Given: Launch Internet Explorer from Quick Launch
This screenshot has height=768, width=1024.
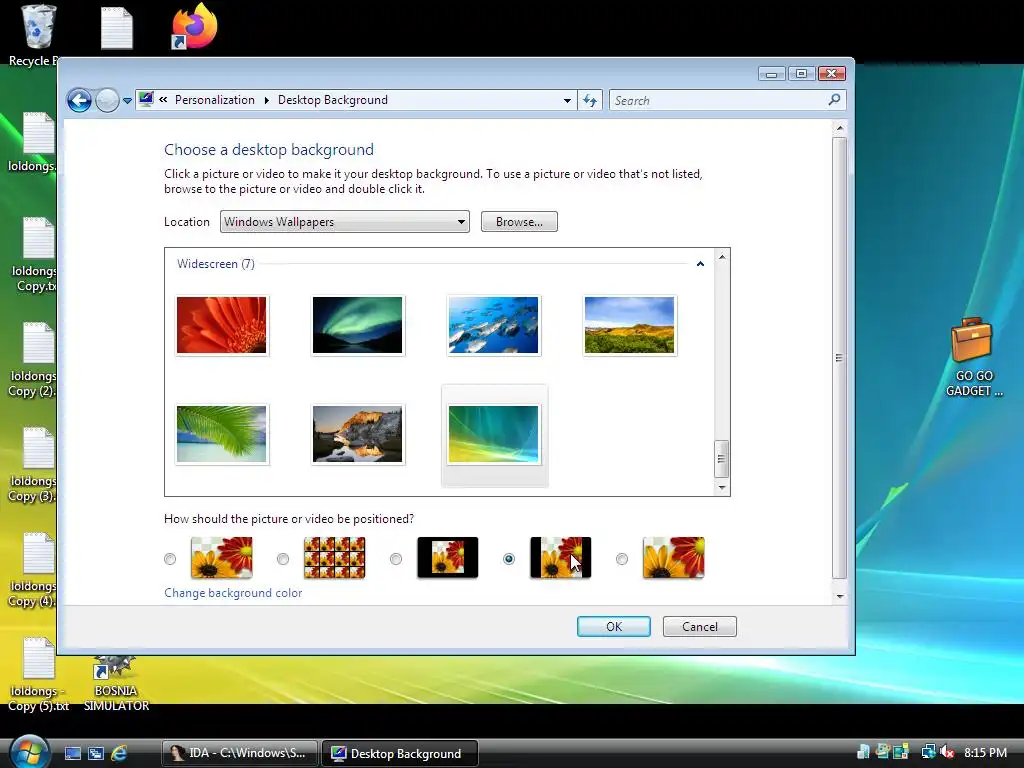Looking at the screenshot, I should pyautogui.click(x=119, y=753).
